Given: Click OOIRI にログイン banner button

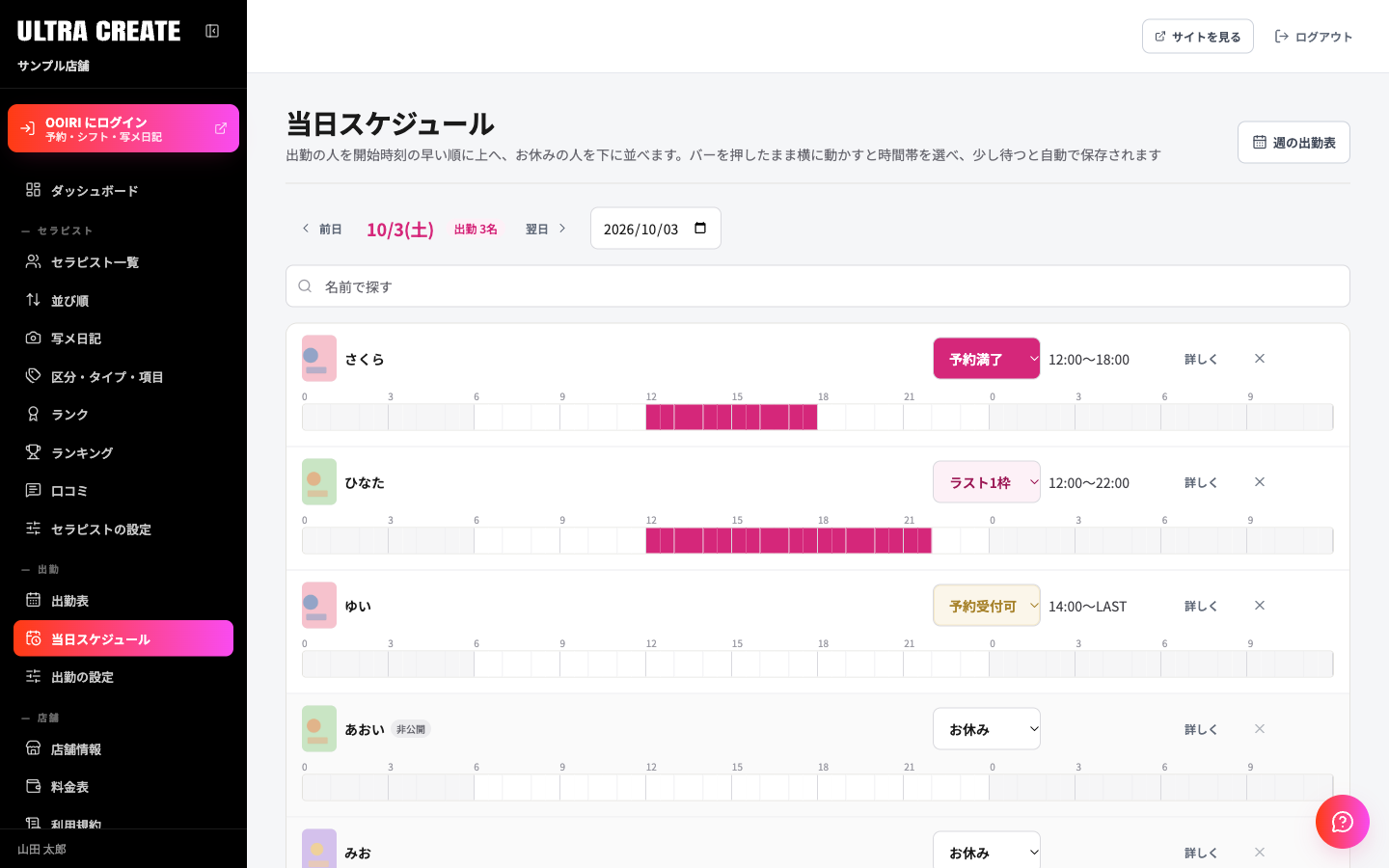Looking at the screenshot, I should [x=123, y=128].
